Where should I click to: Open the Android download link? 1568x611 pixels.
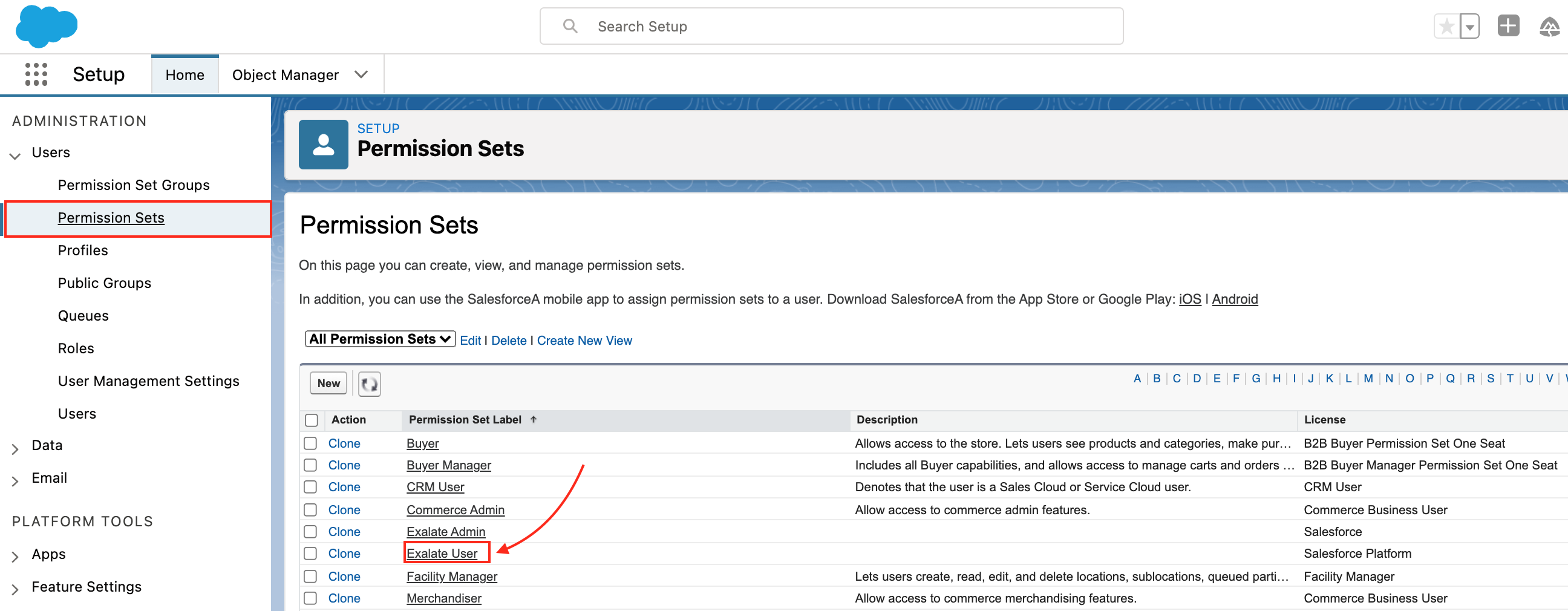click(x=1235, y=299)
